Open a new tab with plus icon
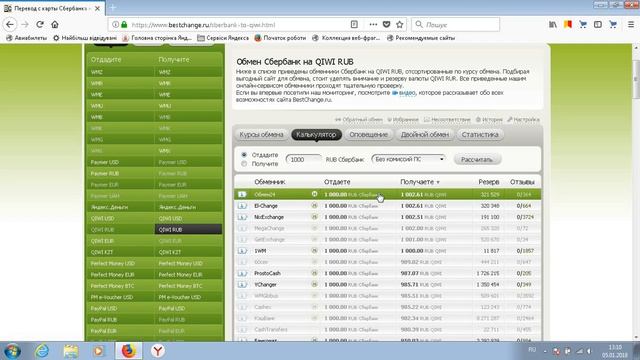 [113, 8]
